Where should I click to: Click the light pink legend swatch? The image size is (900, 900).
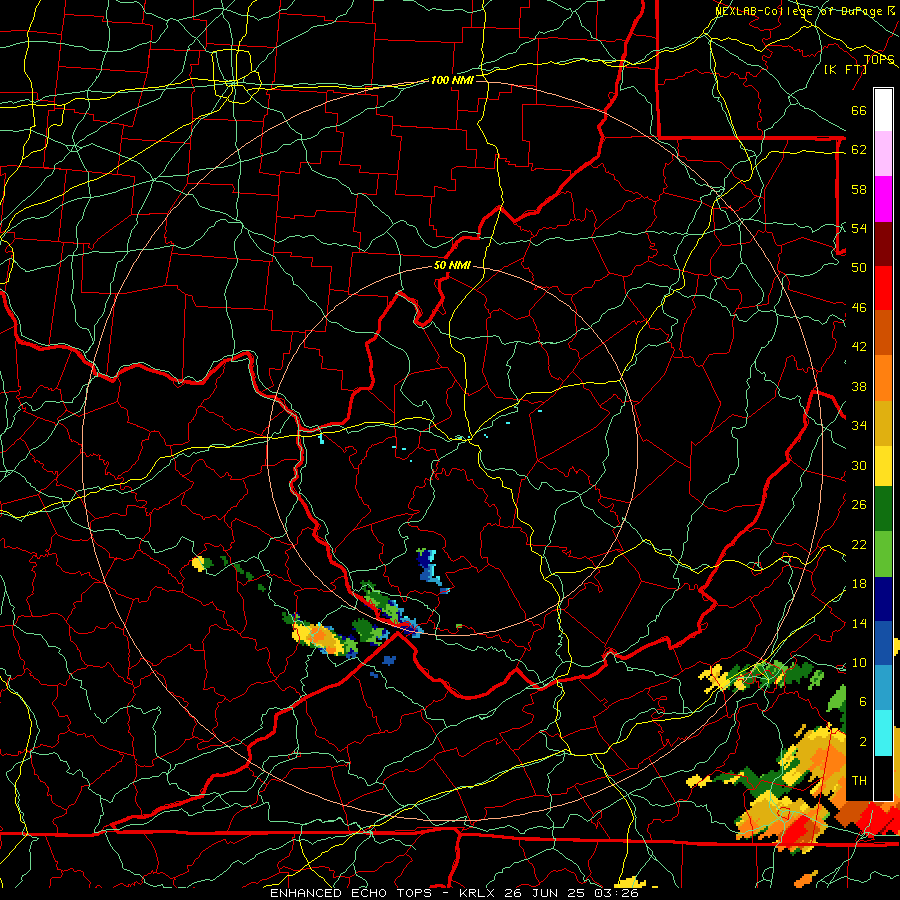(x=883, y=154)
